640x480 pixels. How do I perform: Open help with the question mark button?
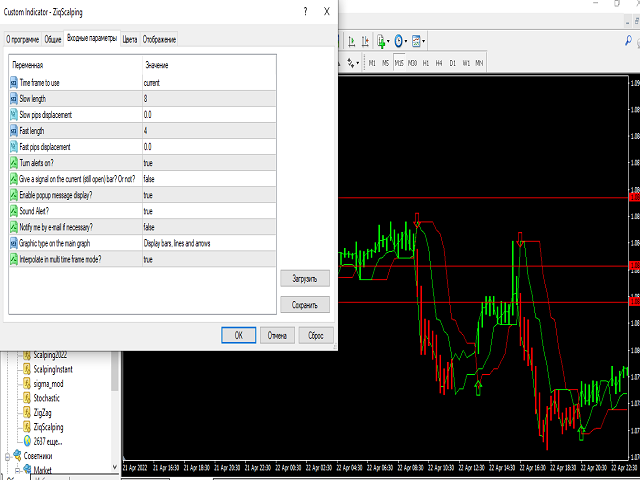(x=305, y=12)
